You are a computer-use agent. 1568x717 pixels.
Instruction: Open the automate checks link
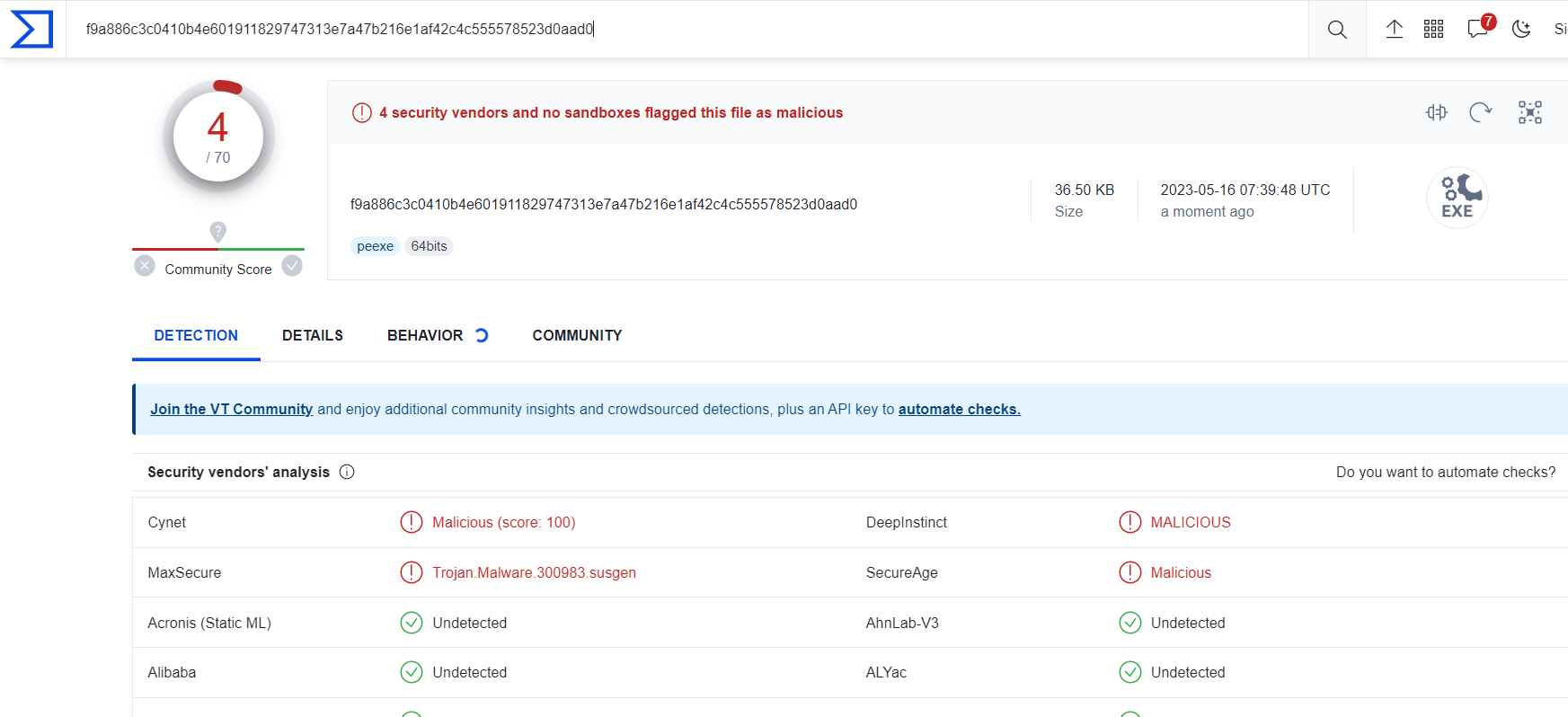pos(960,409)
